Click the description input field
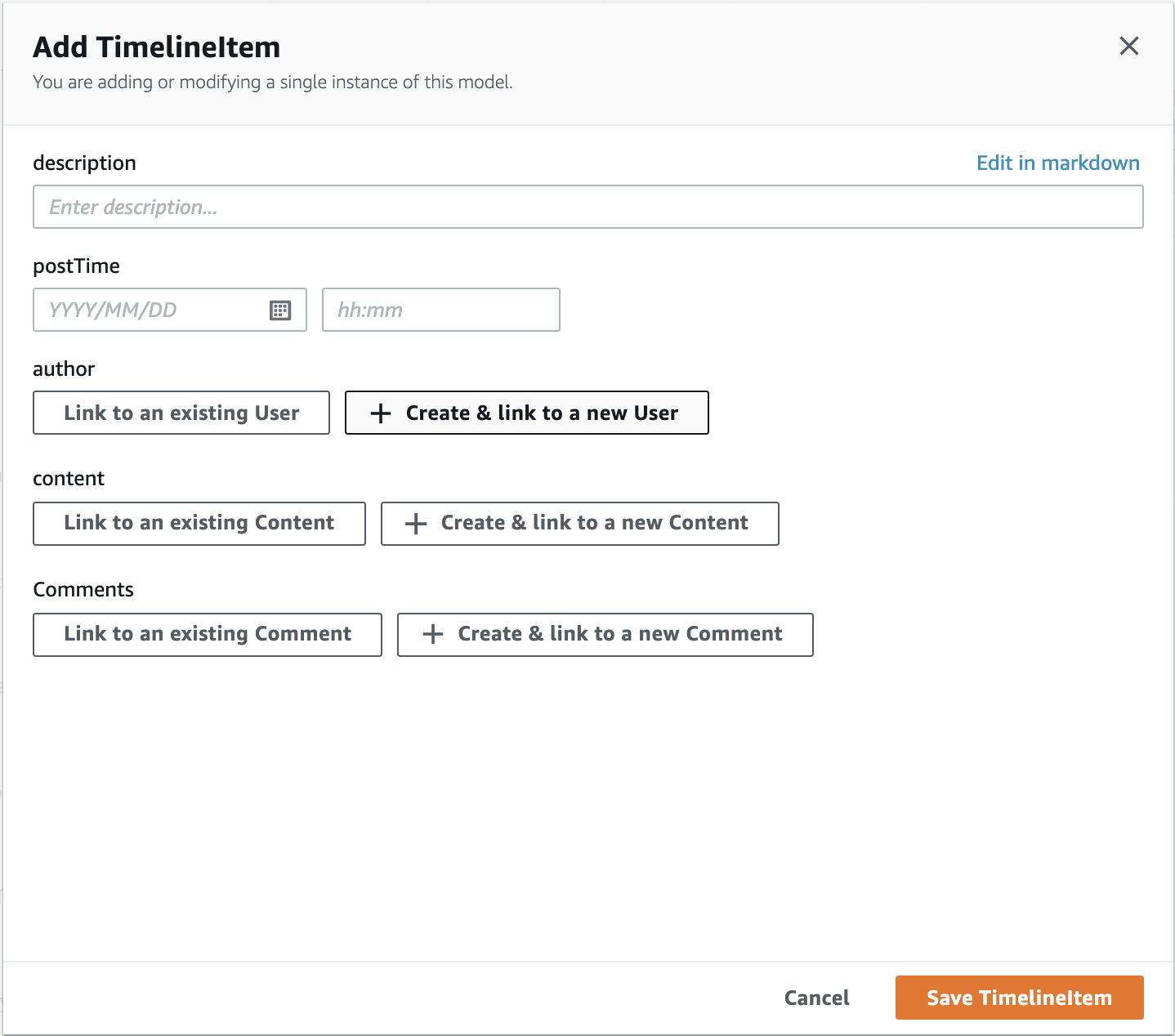 (587, 207)
